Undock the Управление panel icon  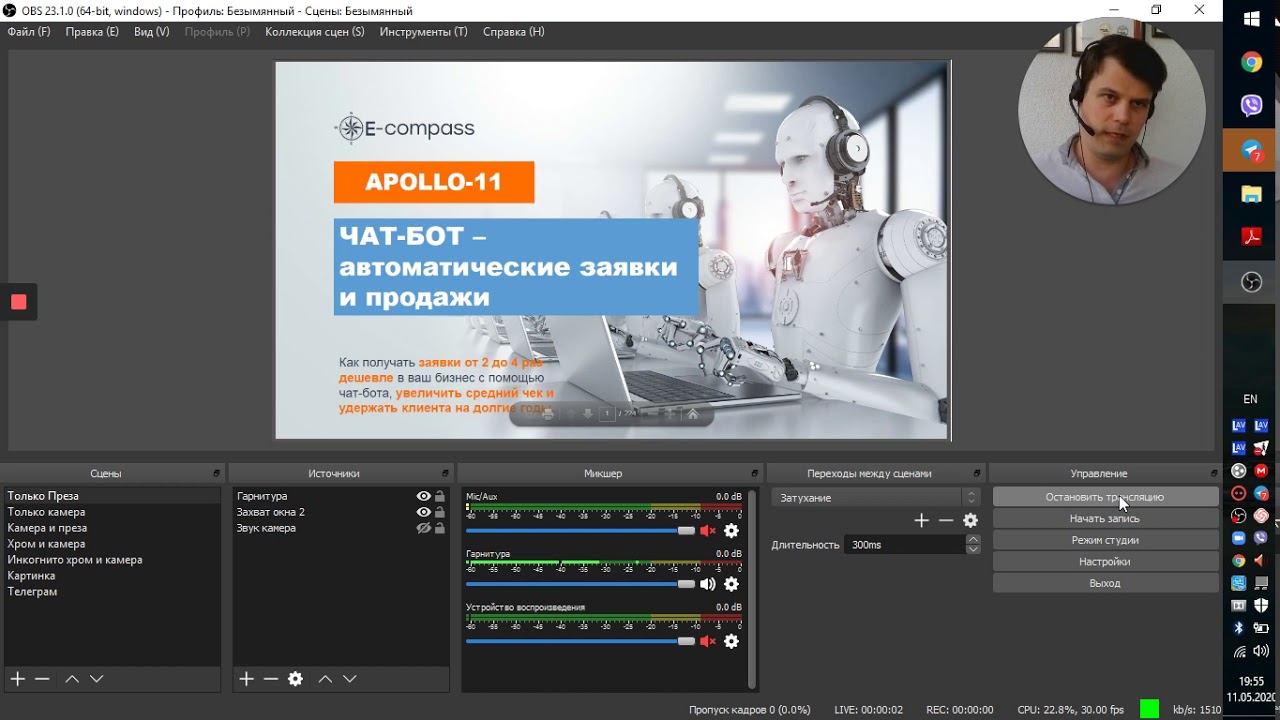coord(1214,473)
